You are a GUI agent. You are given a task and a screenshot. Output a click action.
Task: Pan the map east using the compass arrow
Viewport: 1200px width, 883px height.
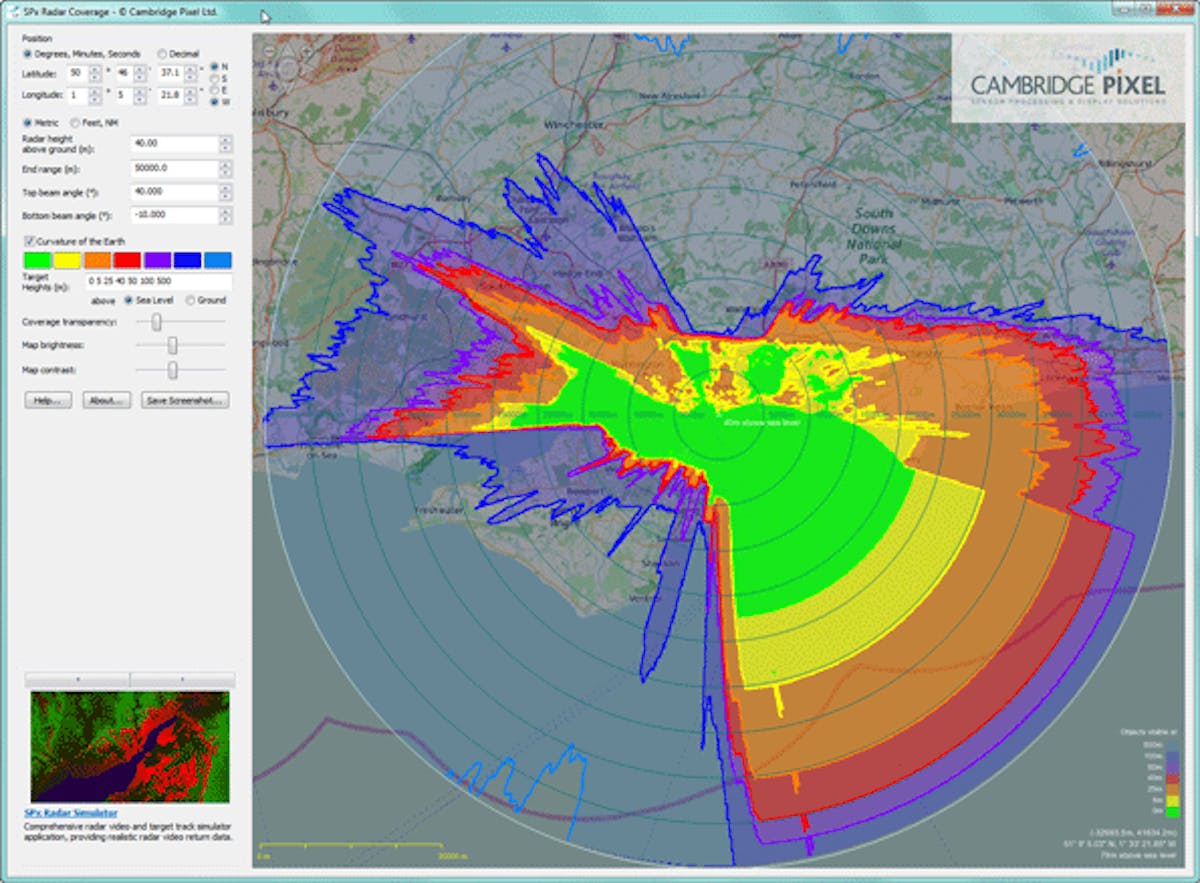pyautogui.click(x=298, y=68)
